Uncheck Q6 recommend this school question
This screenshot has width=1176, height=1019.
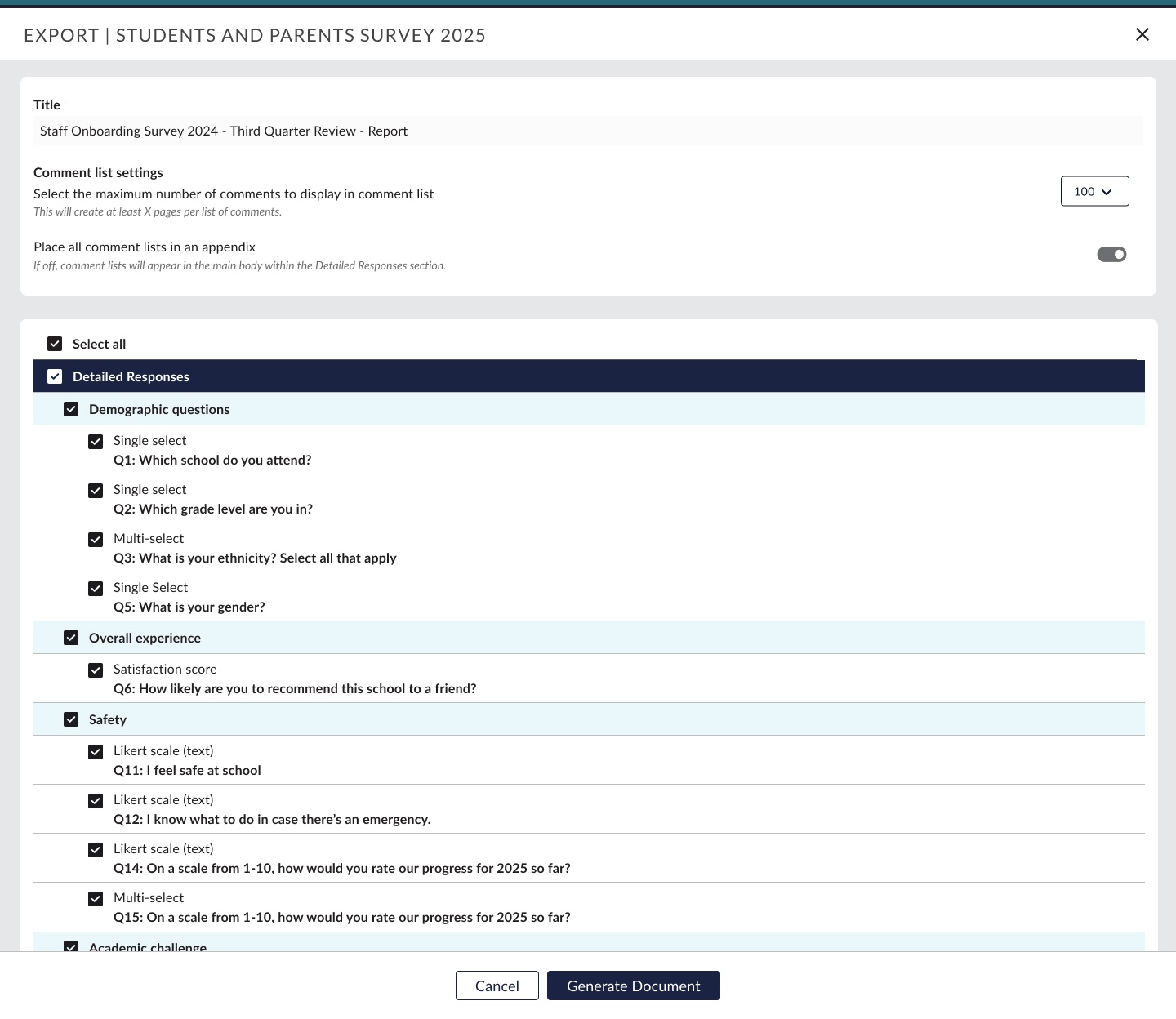[96, 670]
